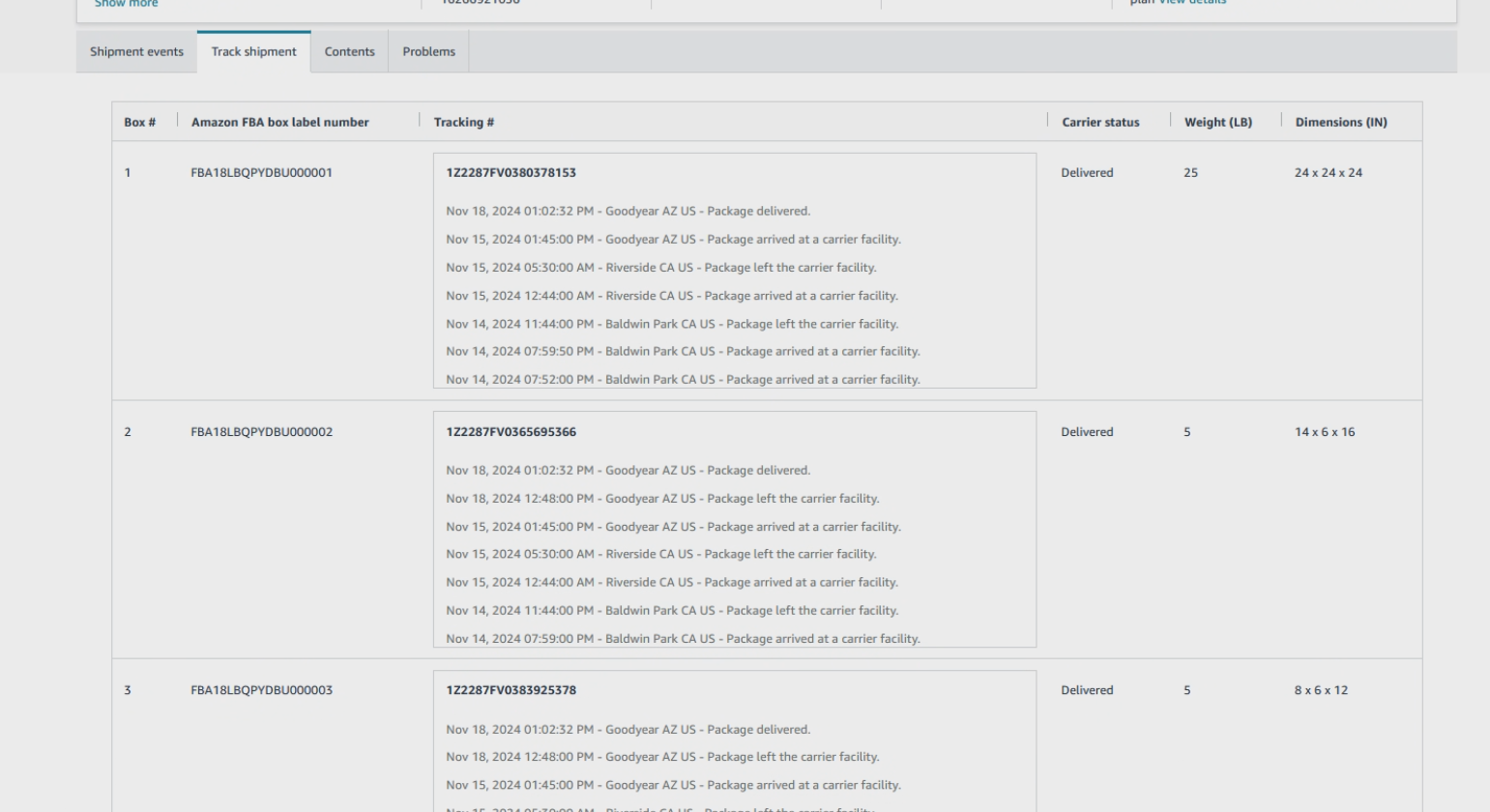
Task: Click weight value 5 in box 2 row
Action: point(1187,432)
